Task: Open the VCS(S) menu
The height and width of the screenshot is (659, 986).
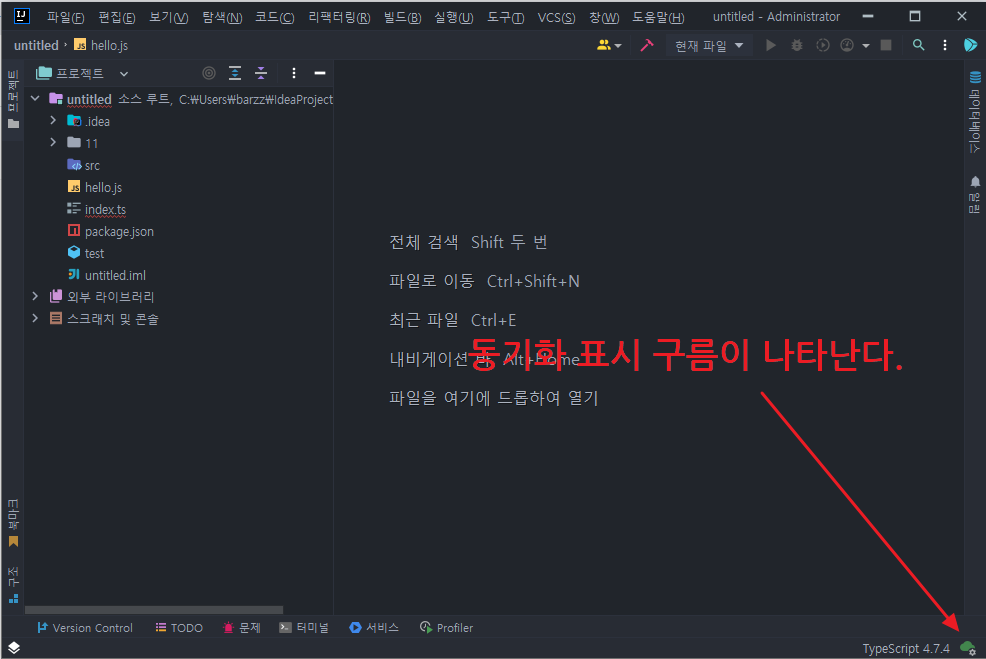Action: tap(556, 17)
